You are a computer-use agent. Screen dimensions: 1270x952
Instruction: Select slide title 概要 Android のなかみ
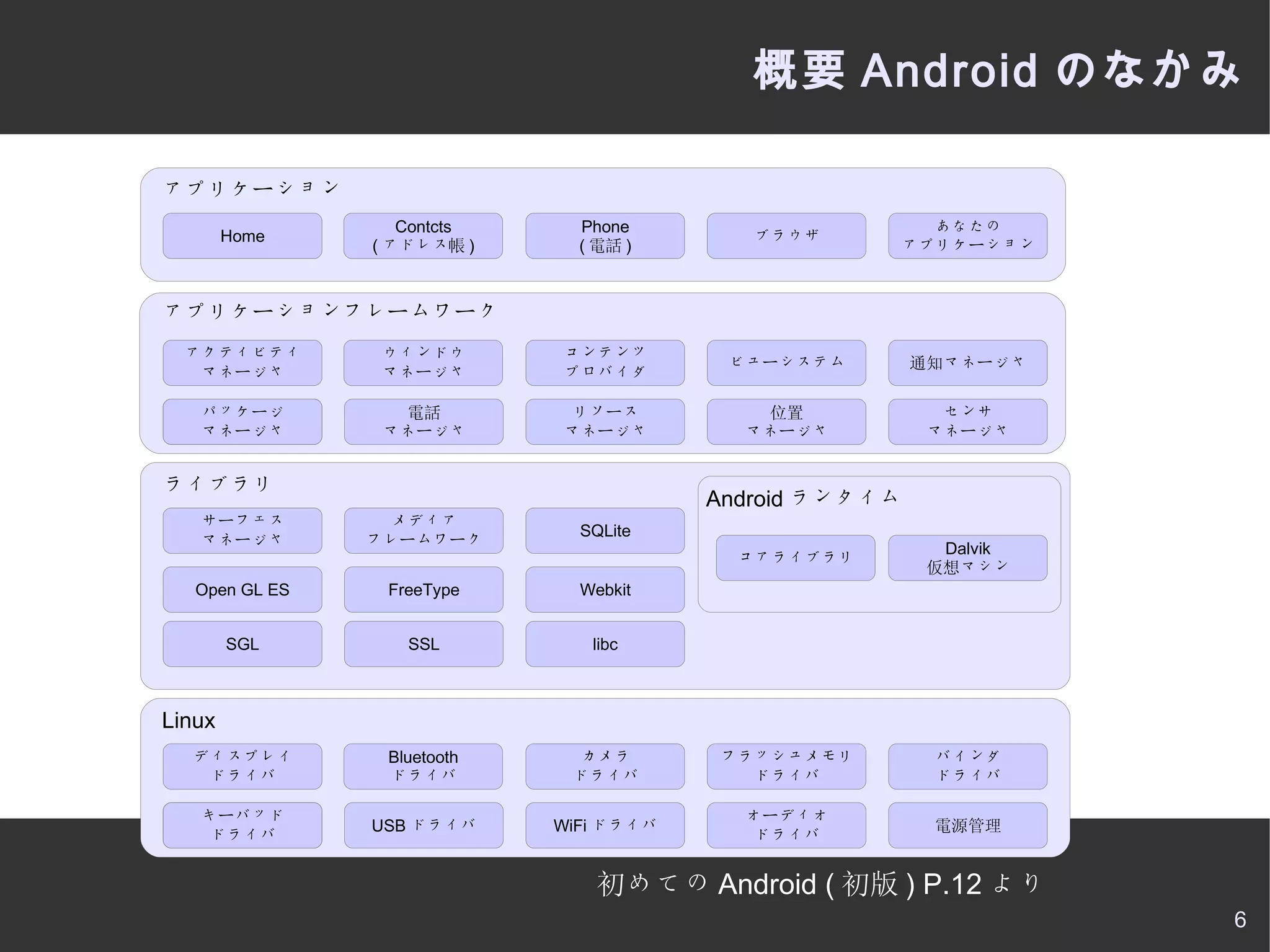(997, 69)
